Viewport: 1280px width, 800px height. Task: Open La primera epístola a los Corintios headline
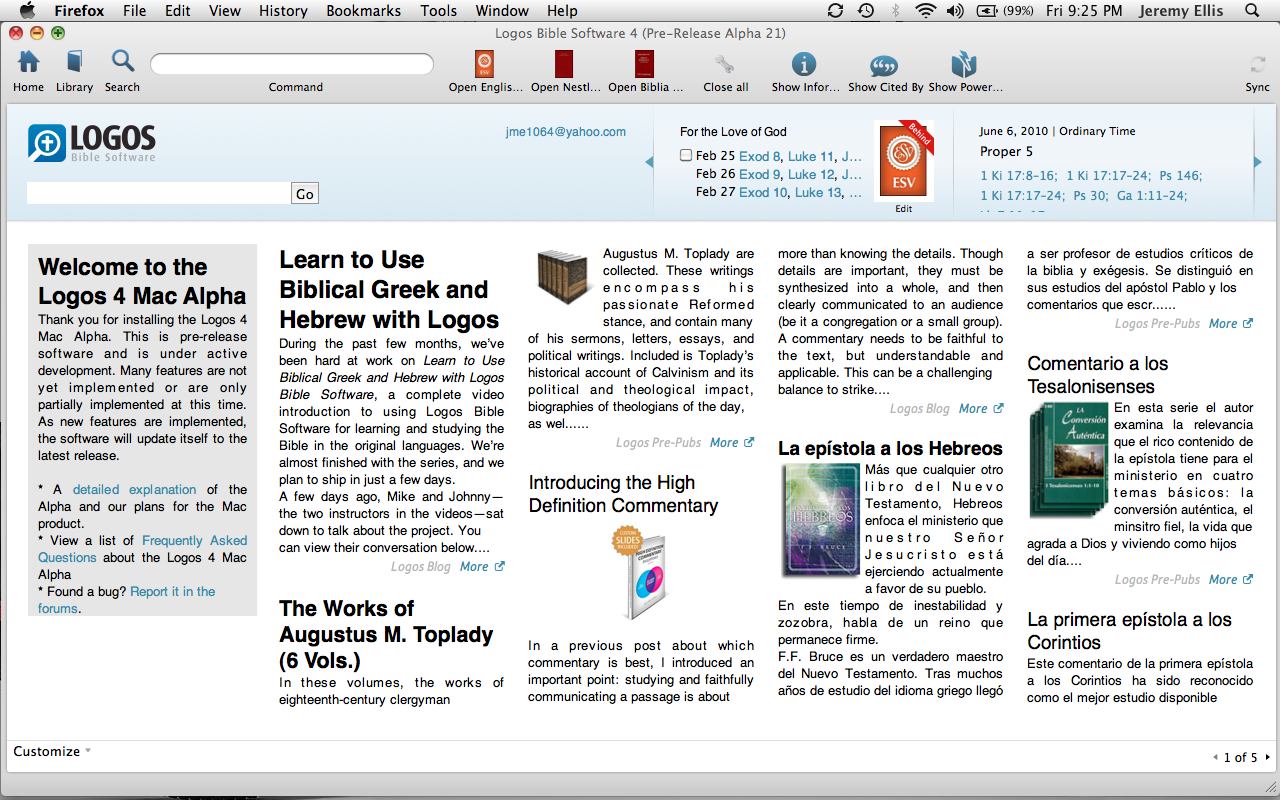tap(1130, 631)
